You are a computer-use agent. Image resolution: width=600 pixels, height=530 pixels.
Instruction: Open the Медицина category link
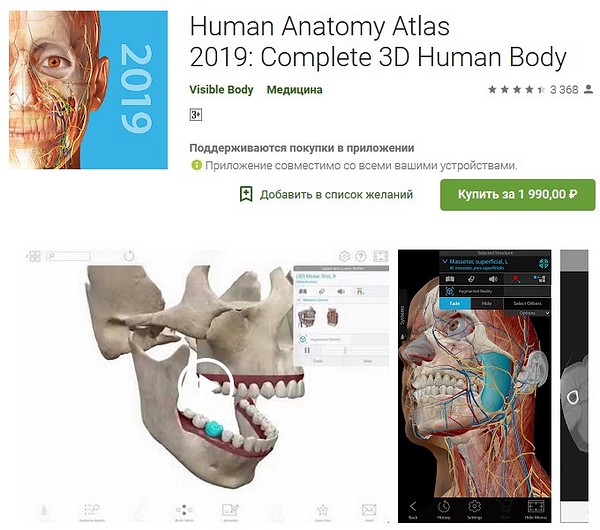coord(294,90)
